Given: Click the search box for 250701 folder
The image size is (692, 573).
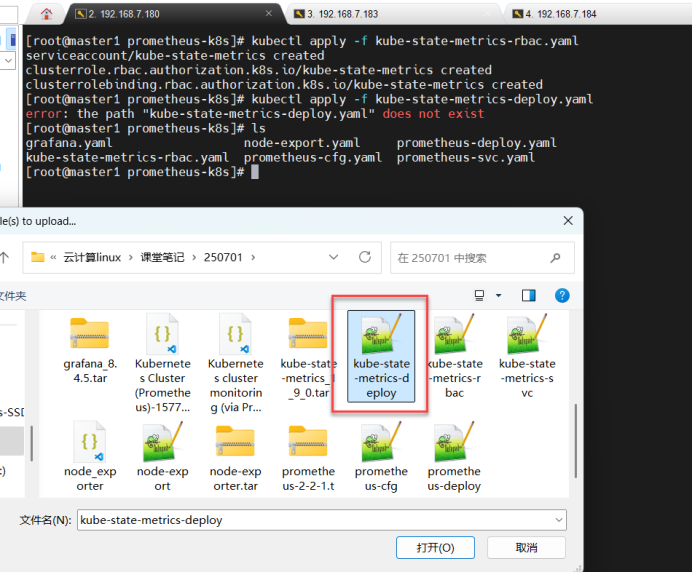Looking at the screenshot, I should pos(480,257).
